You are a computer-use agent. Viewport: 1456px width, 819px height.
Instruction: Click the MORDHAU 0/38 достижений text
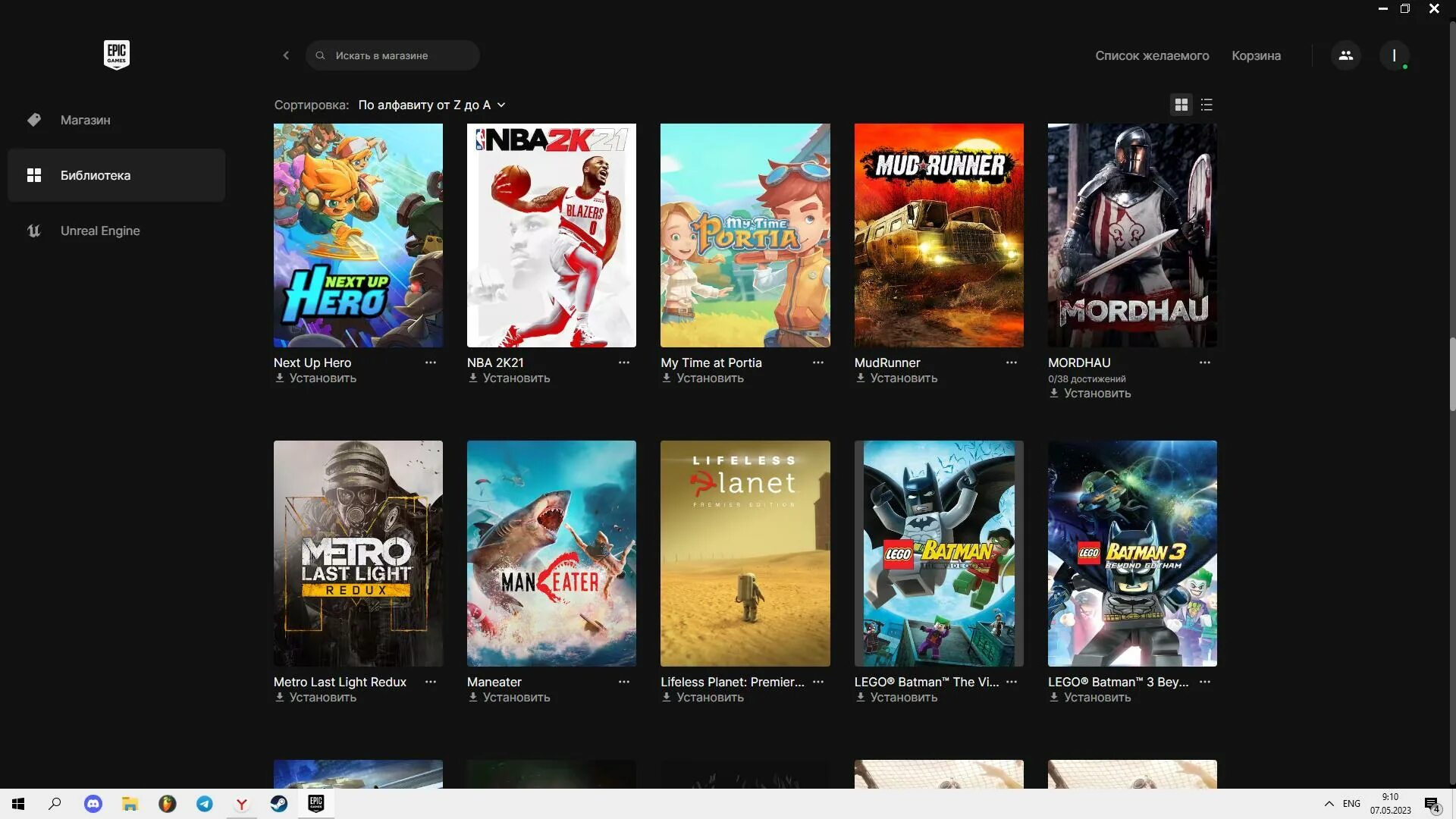click(x=1087, y=378)
